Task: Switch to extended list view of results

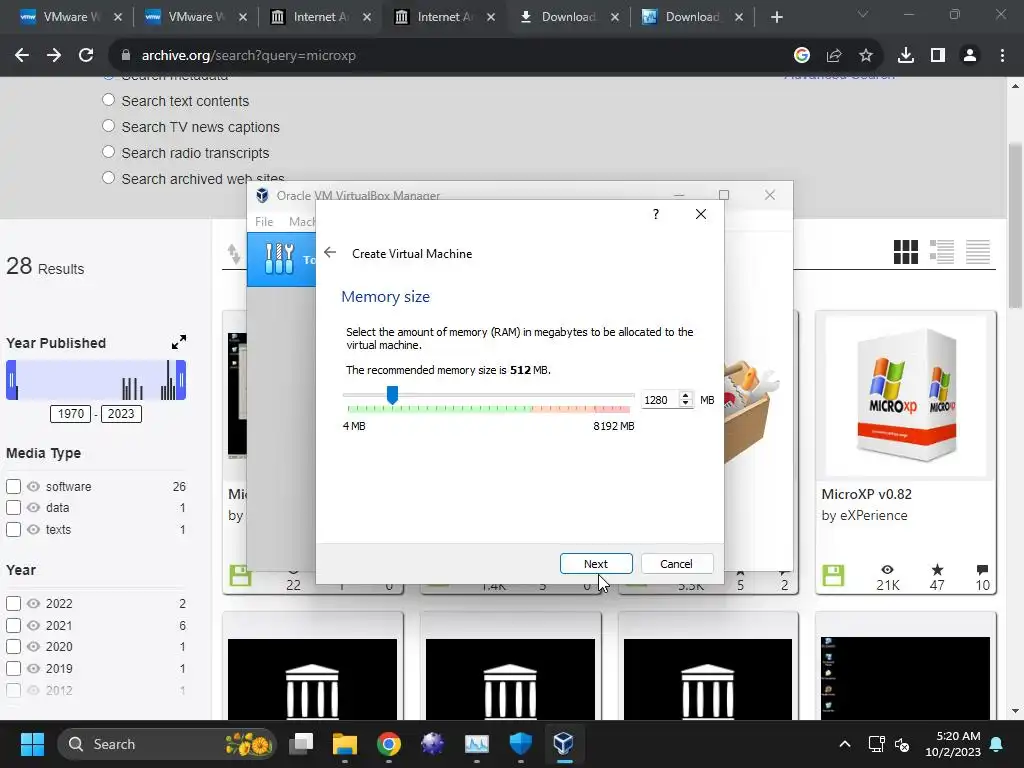Action: click(x=942, y=251)
